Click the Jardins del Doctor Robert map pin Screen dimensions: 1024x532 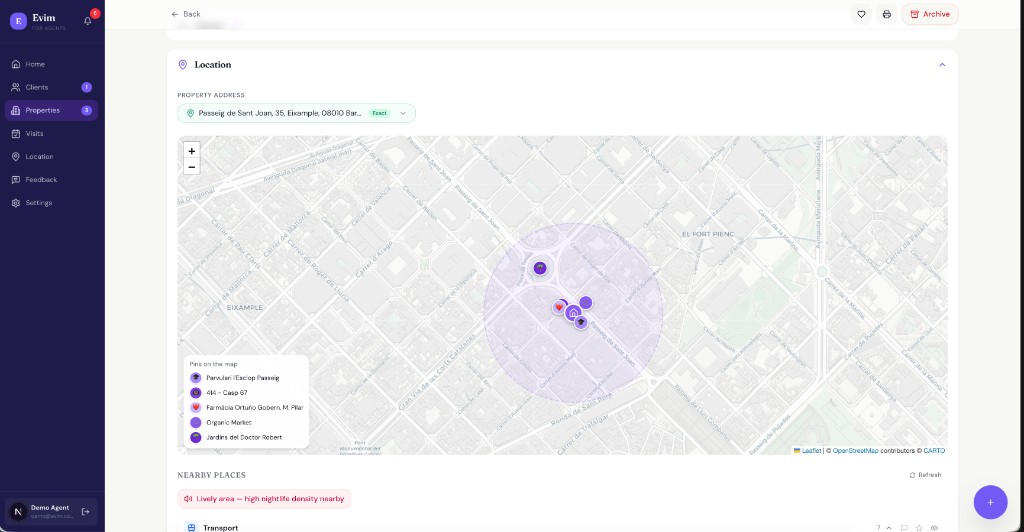(540, 268)
